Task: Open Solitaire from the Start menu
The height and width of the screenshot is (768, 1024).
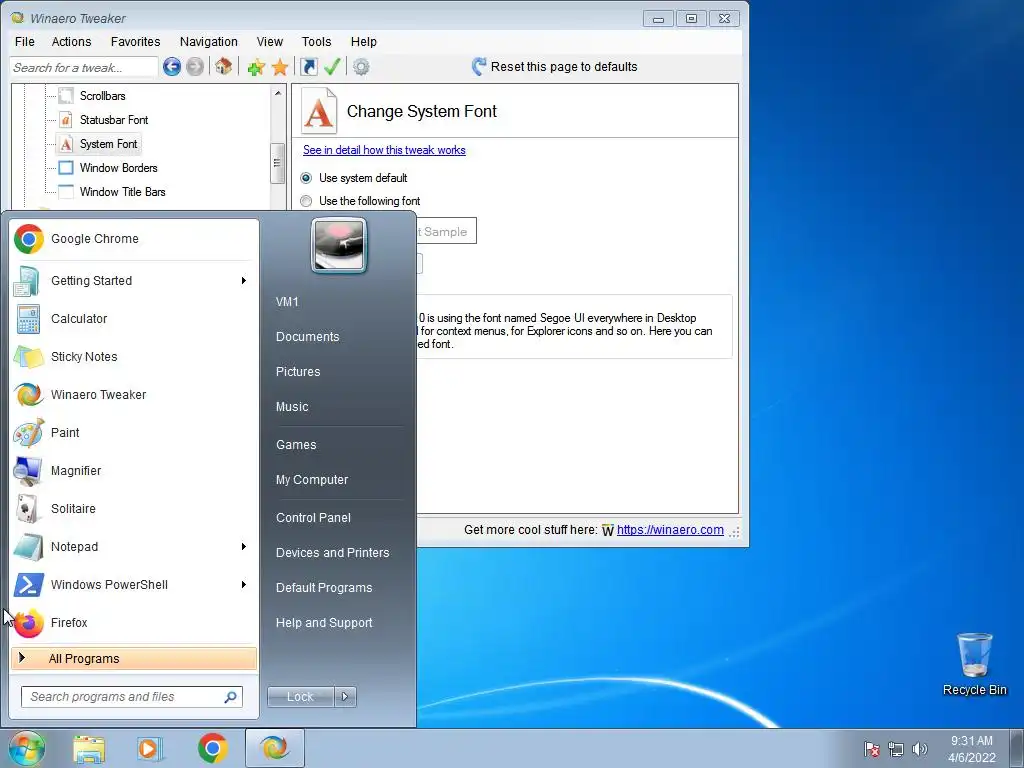Action: click(x=134, y=509)
